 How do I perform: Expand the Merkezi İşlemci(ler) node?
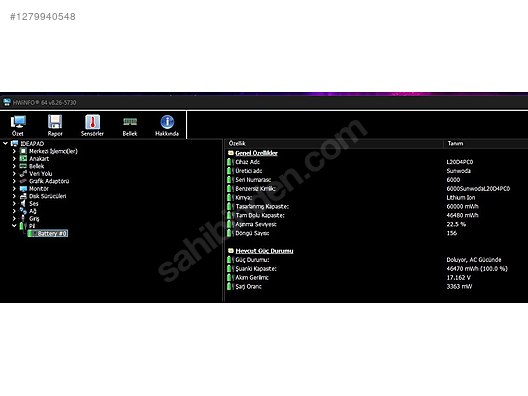pyautogui.click(x=14, y=151)
